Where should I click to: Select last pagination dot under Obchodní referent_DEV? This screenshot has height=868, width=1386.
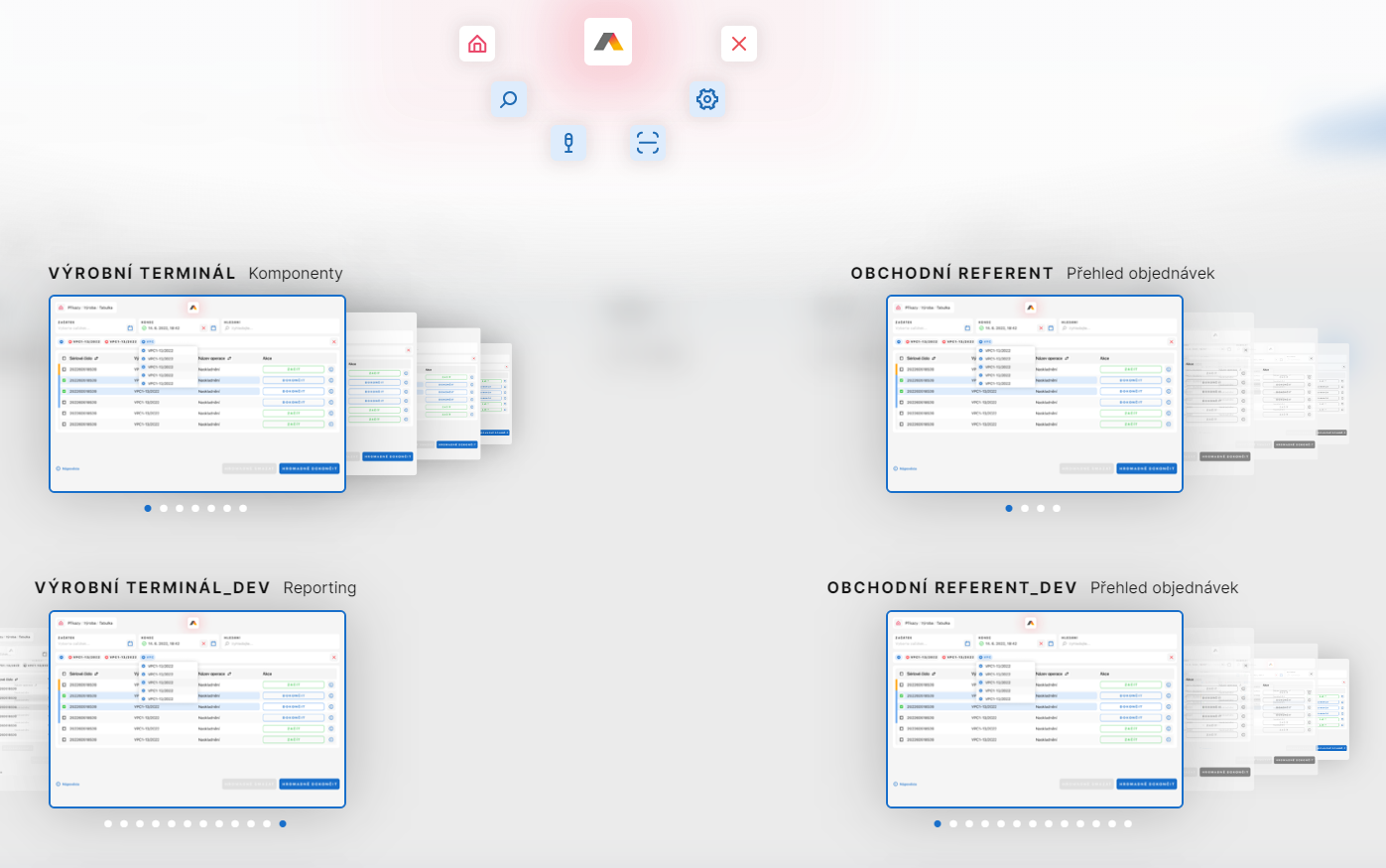point(1128,824)
